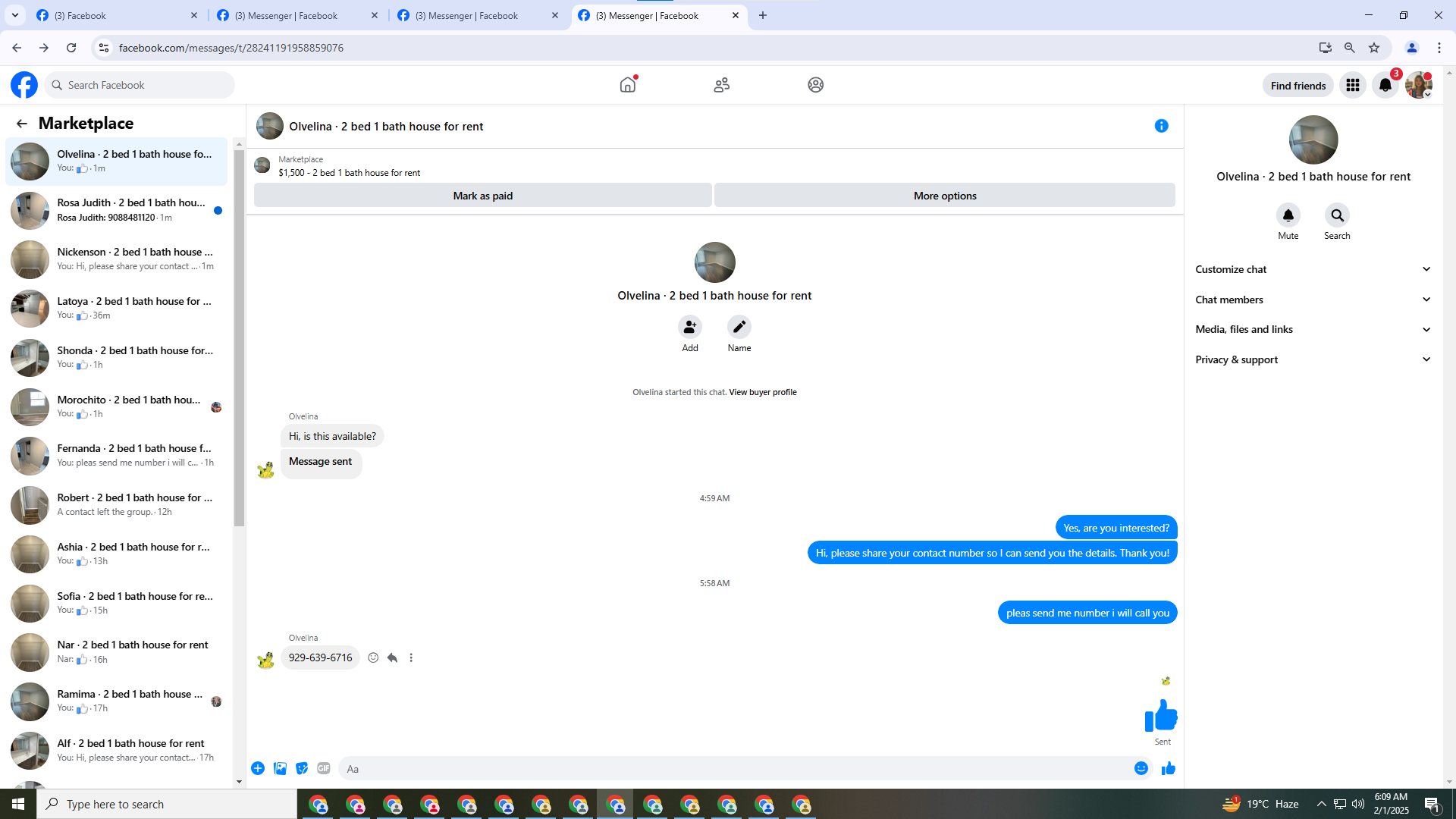Image resolution: width=1456 pixels, height=819 pixels.
Task: Click the emoji picker icon in message box
Action: (1141, 768)
